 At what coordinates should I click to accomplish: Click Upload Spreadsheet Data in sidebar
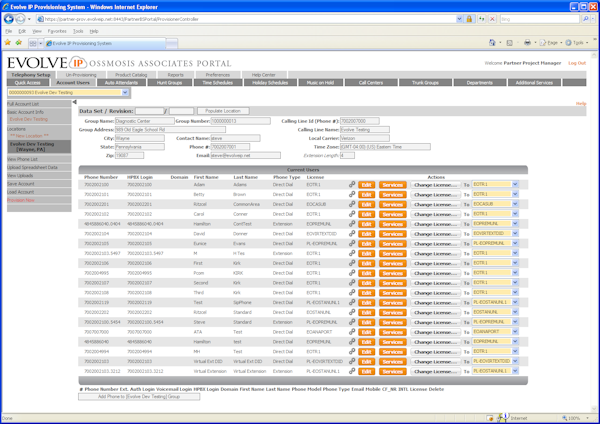click(32, 167)
